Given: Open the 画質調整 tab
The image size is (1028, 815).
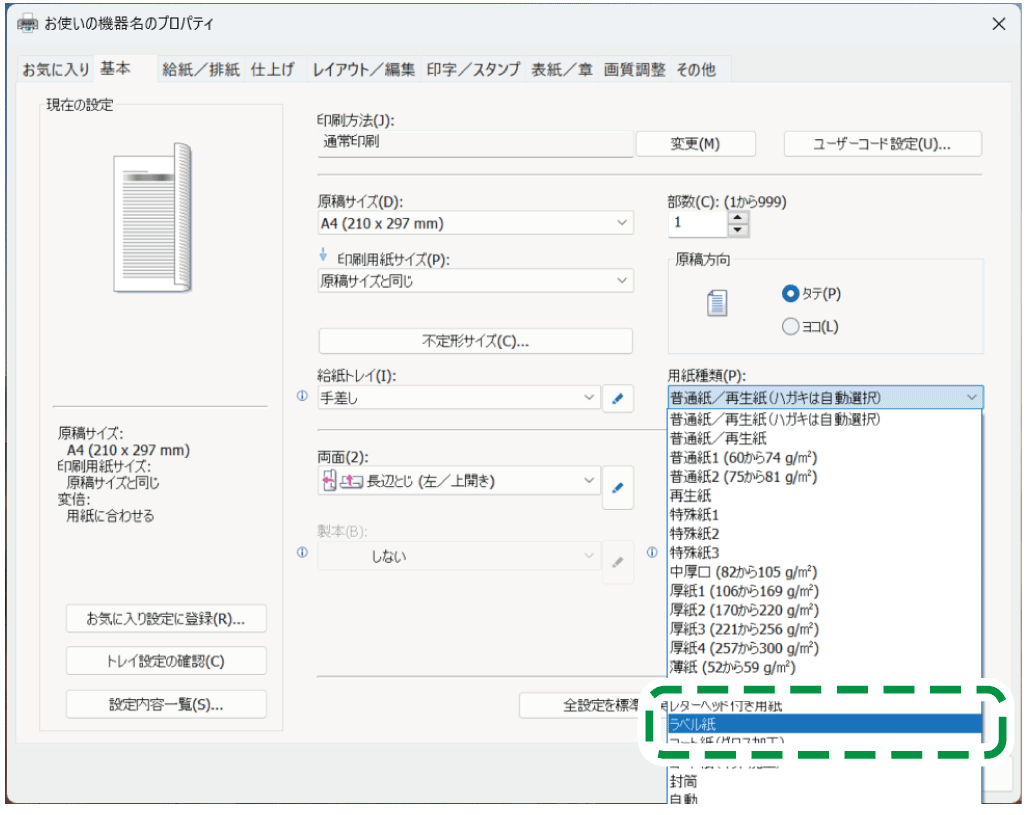Looking at the screenshot, I should [x=634, y=69].
